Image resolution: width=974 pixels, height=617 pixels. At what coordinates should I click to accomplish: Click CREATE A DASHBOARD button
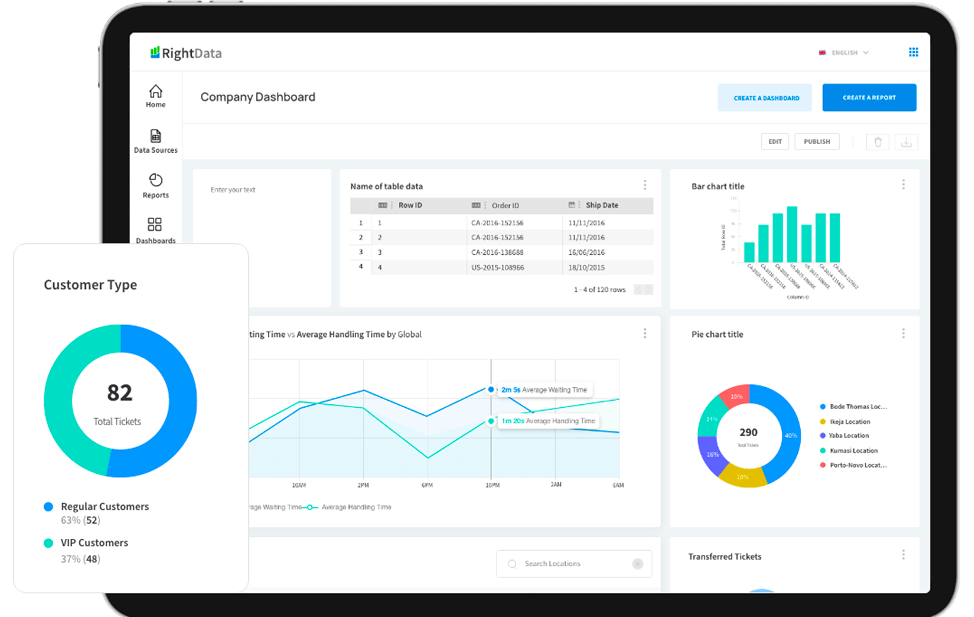(x=765, y=98)
